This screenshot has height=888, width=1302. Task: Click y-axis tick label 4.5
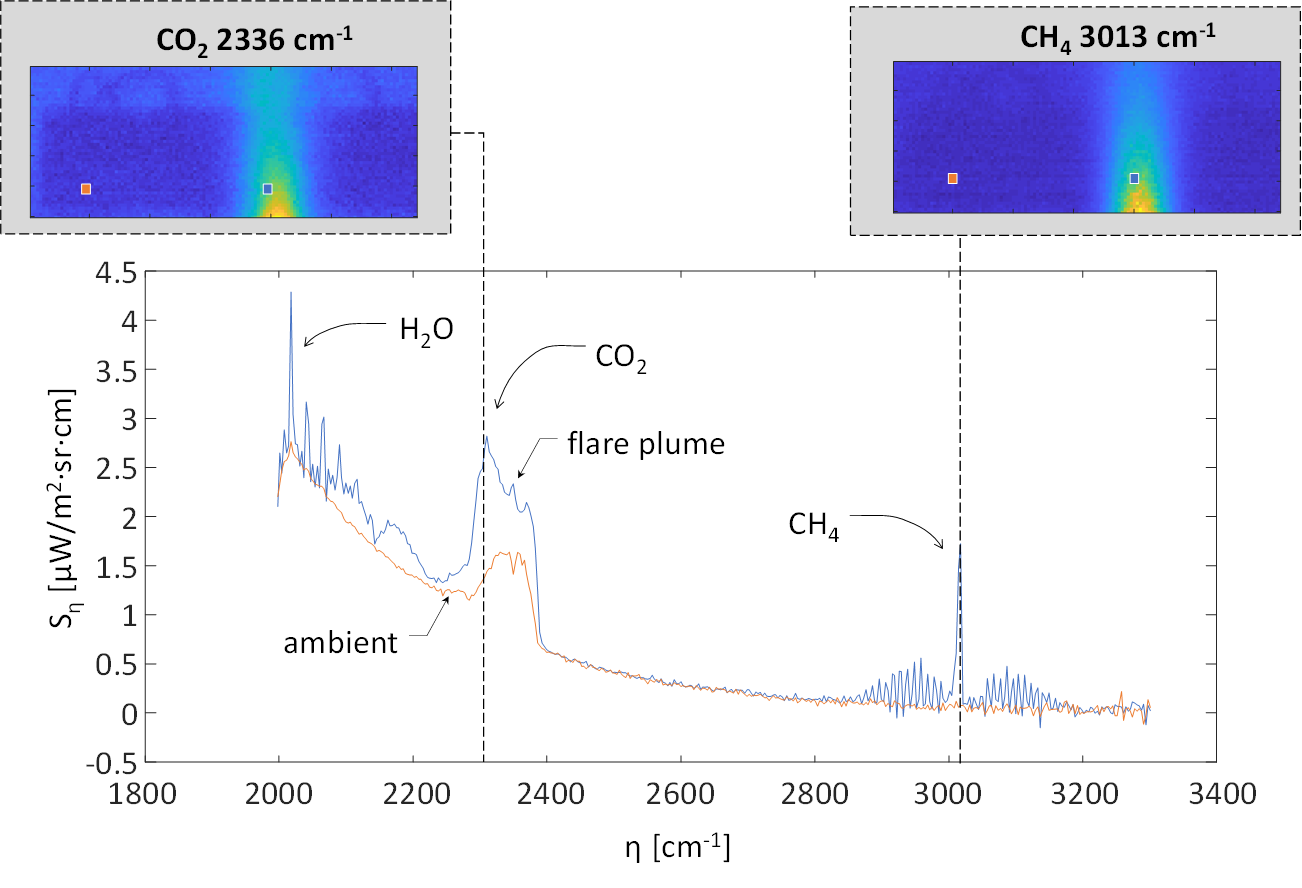[x=115, y=272]
